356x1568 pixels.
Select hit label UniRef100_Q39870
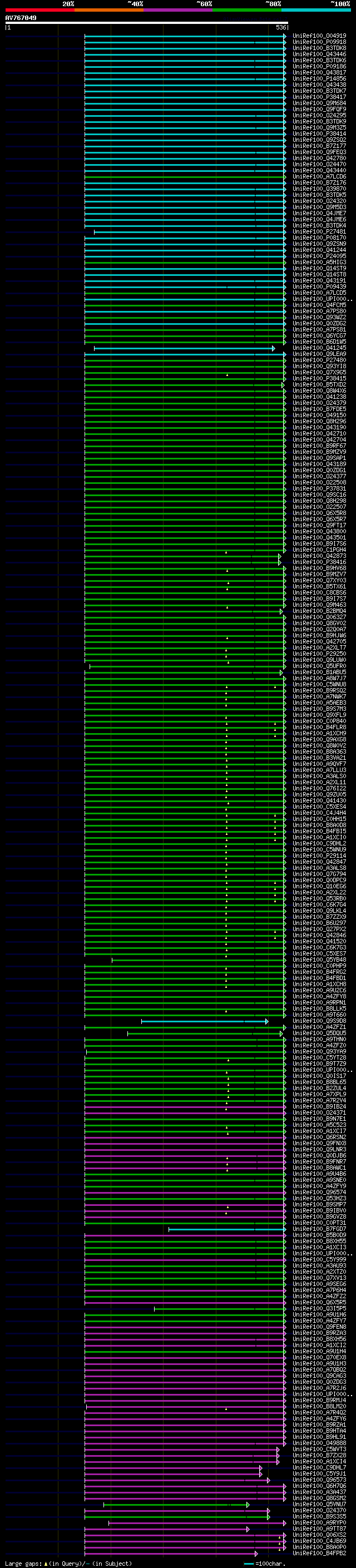coord(319,189)
